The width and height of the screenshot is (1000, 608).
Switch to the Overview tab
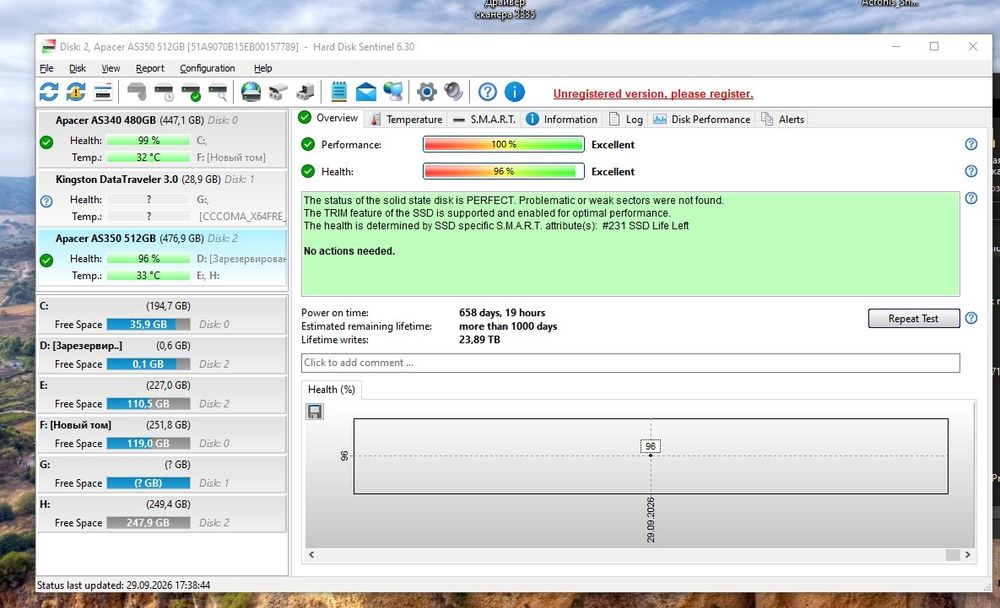pyautogui.click(x=329, y=118)
